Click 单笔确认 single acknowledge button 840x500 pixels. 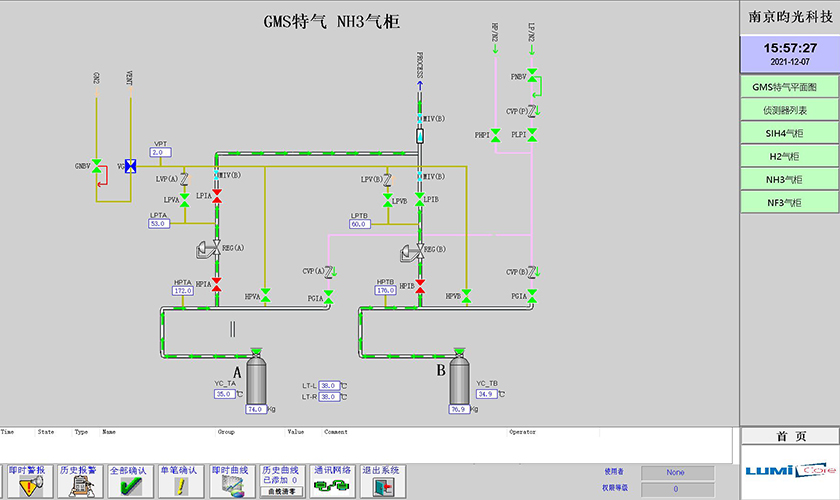click(x=181, y=481)
